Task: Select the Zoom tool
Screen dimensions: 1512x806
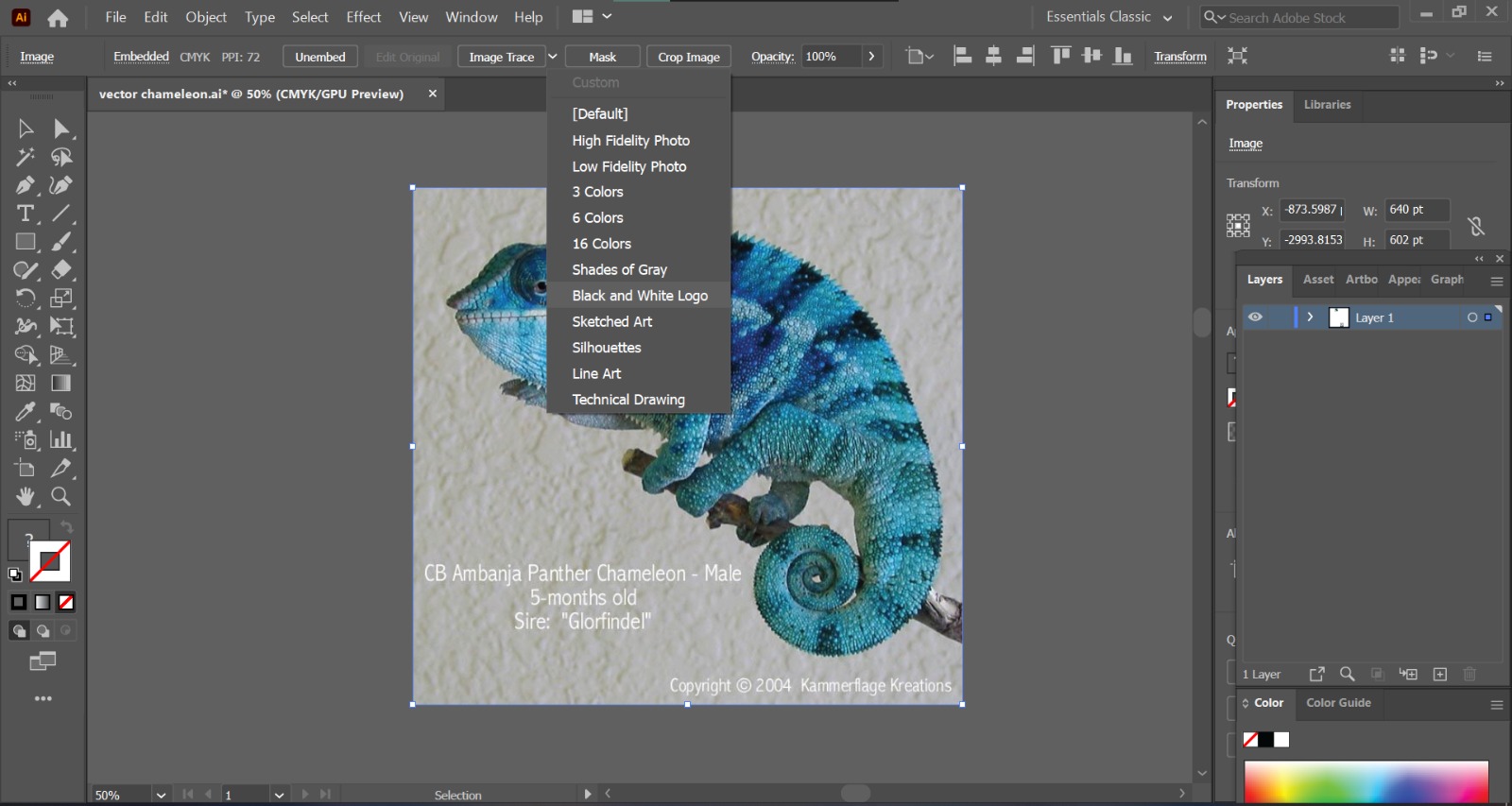Action: [61, 497]
